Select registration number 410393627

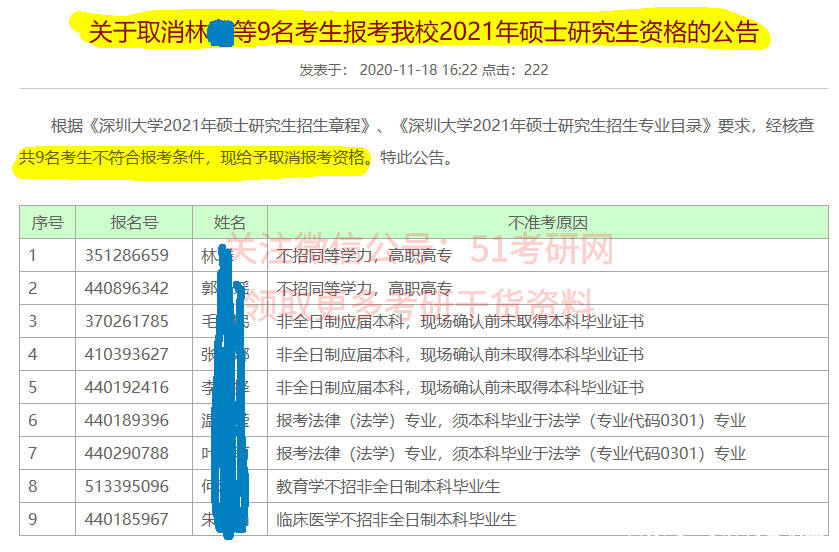[x=126, y=355]
